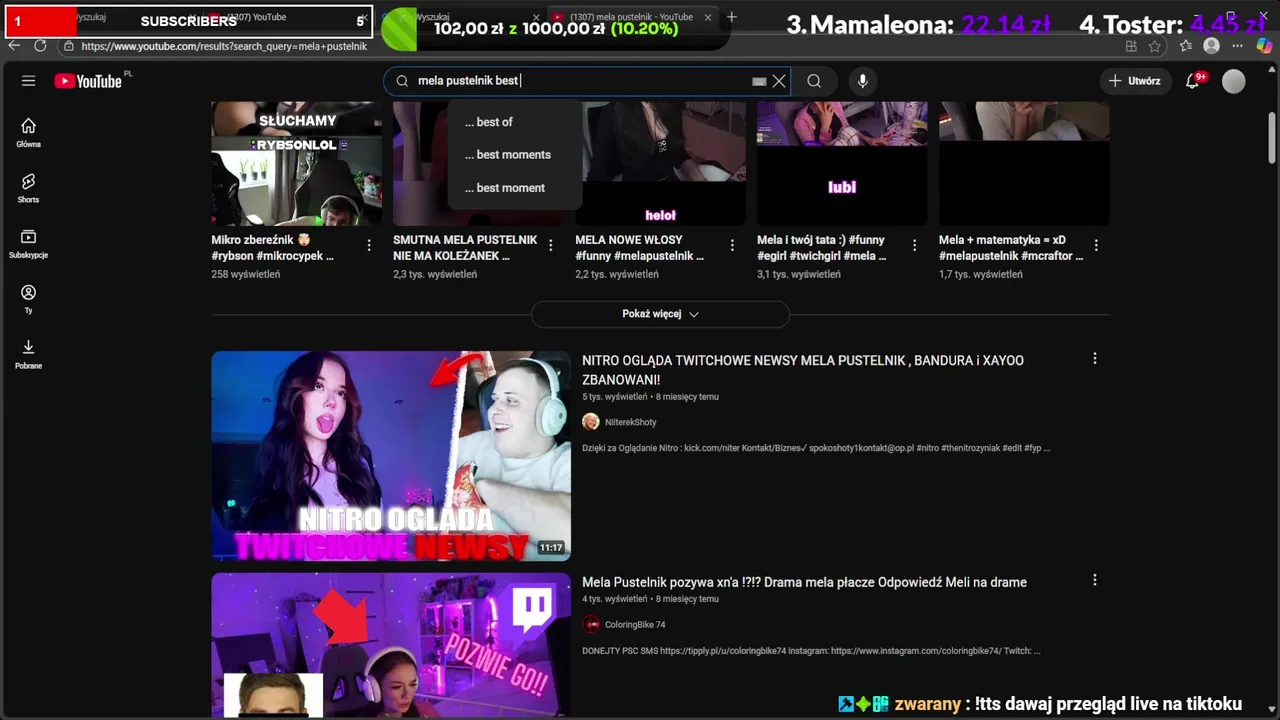Image resolution: width=1280 pixels, height=720 pixels.
Task: Open the YouTube hamburger guide menu
Action: [28, 81]
